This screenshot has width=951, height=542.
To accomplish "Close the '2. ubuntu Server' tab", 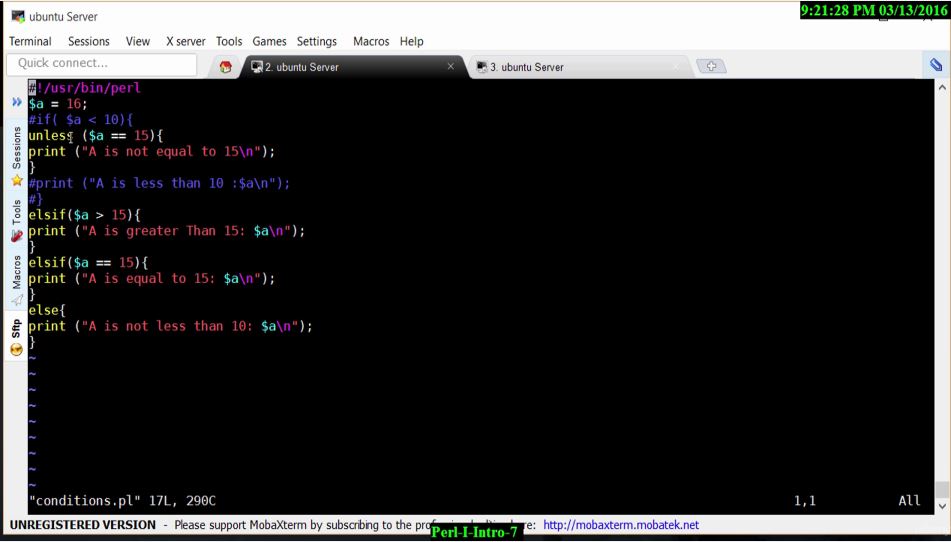I will tap(451, 66).
